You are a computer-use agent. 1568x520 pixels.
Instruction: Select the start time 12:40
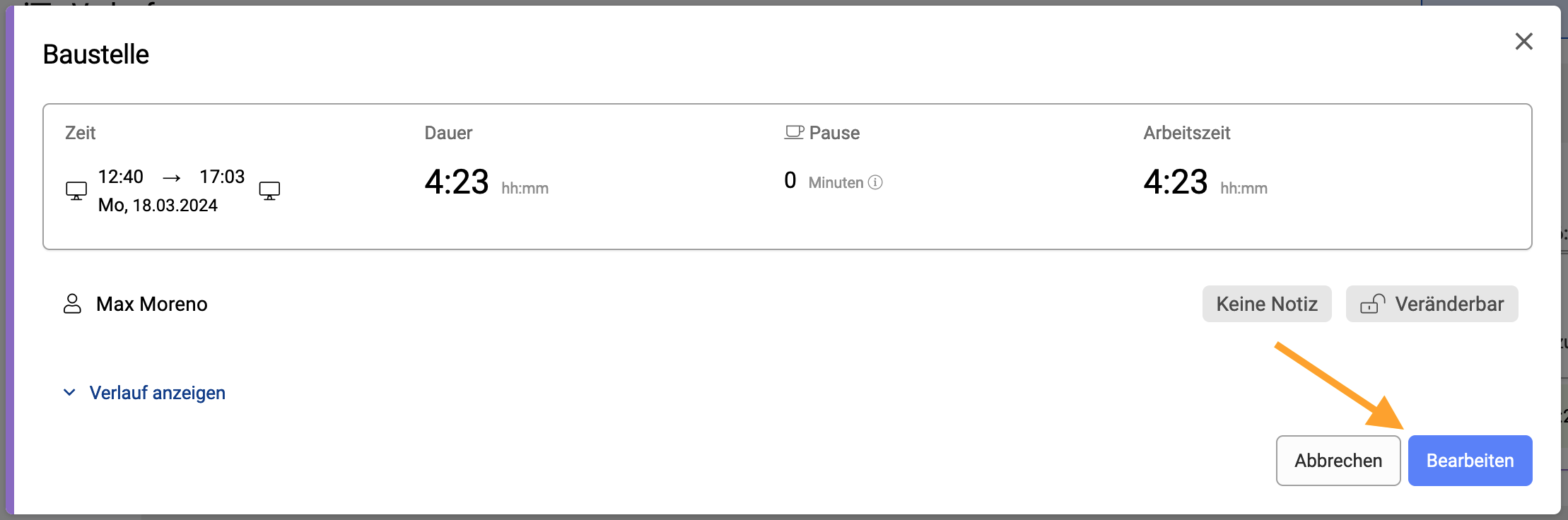[121, 177]
